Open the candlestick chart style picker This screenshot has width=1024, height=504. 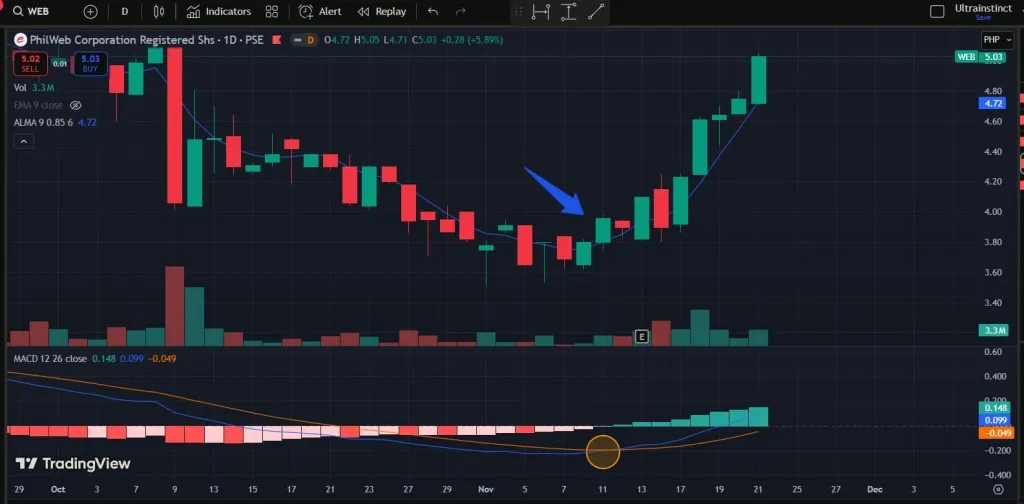click(x=158, y=11)
